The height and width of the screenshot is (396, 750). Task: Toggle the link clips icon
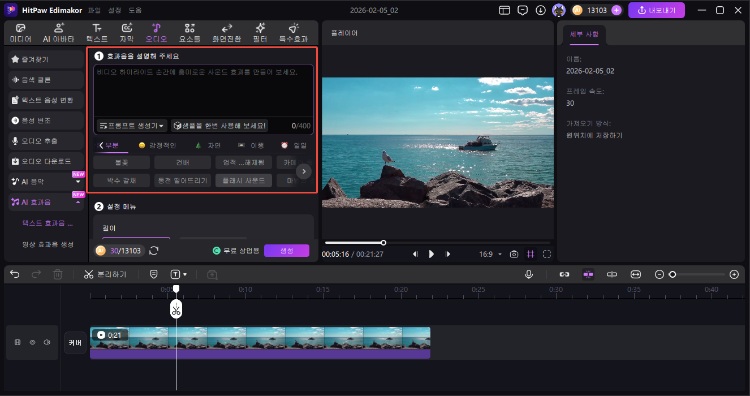[564, 274]
